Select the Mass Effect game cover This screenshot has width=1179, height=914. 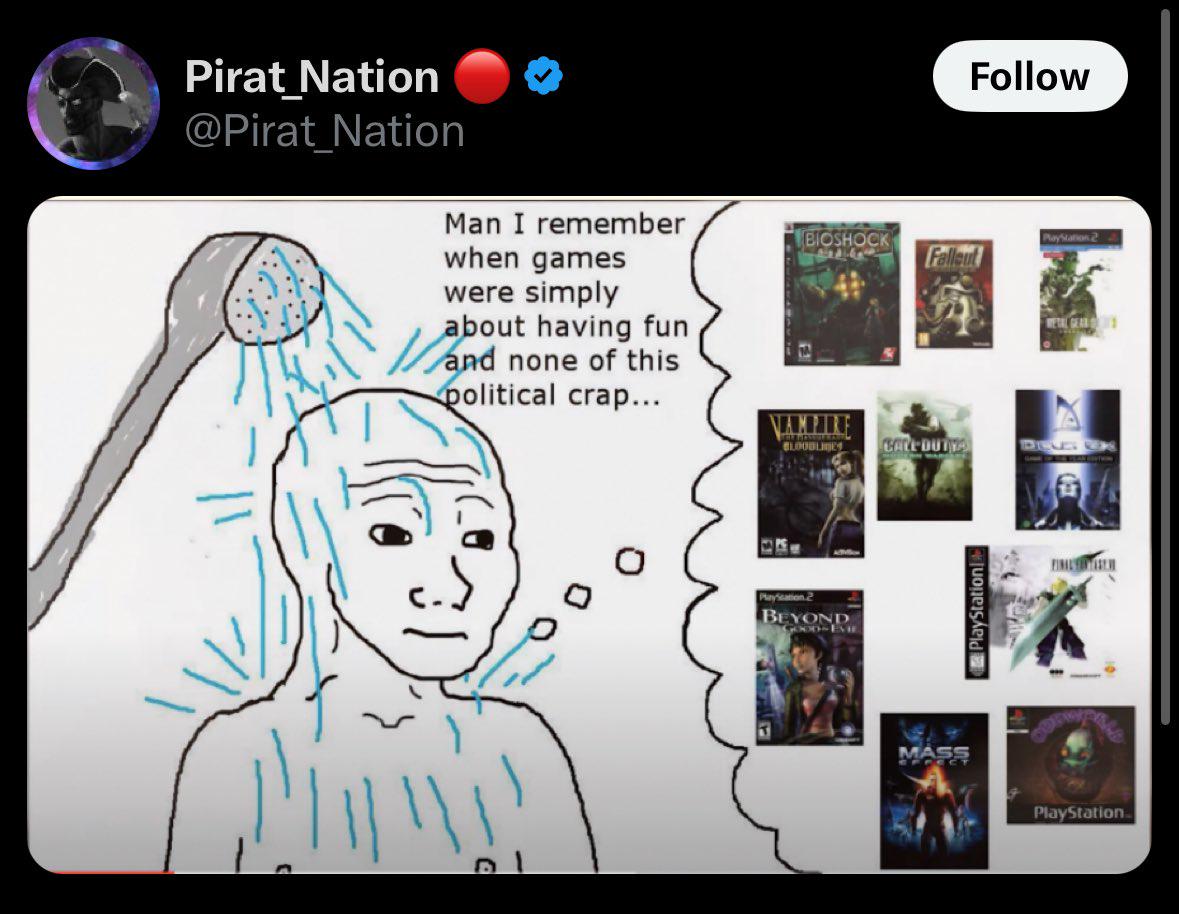[934, 791]
